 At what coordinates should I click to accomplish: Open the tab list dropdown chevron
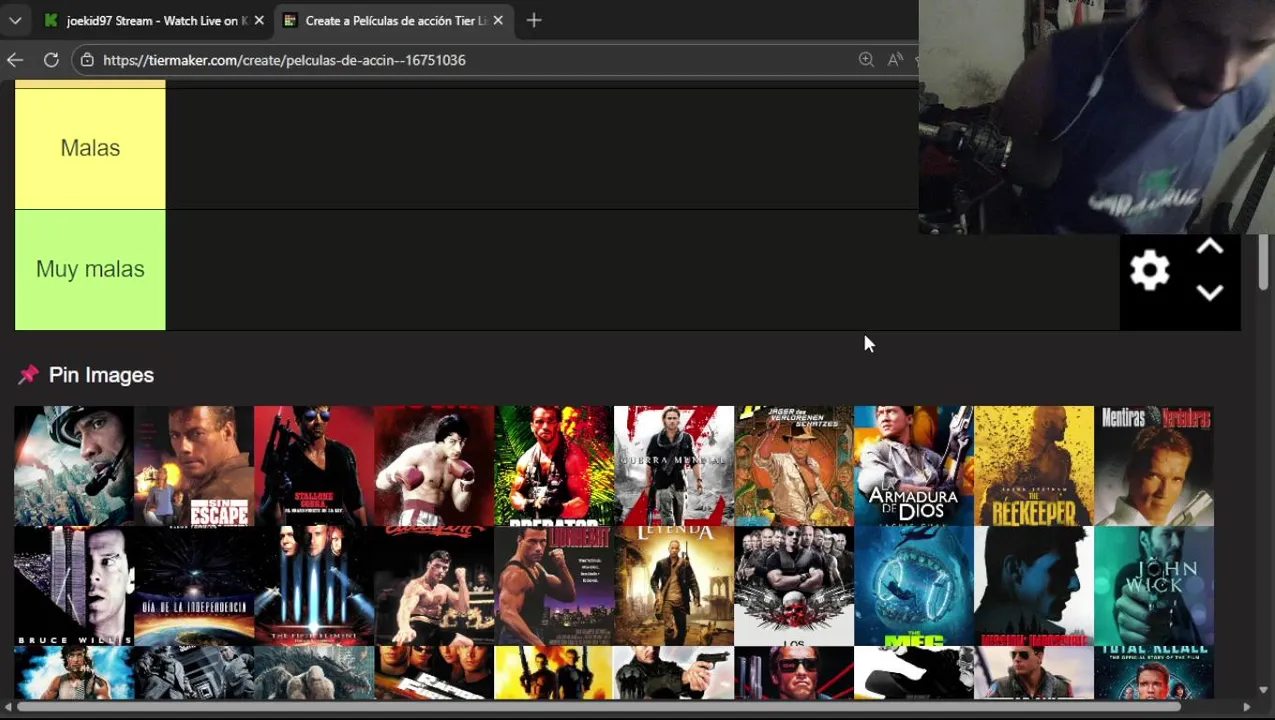[x=15, y=20]
